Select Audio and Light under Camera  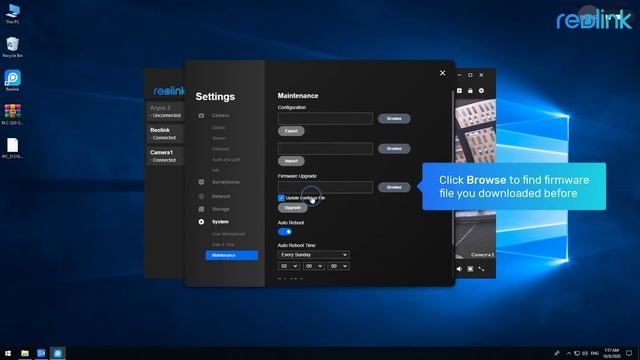[x=226, y=160]
